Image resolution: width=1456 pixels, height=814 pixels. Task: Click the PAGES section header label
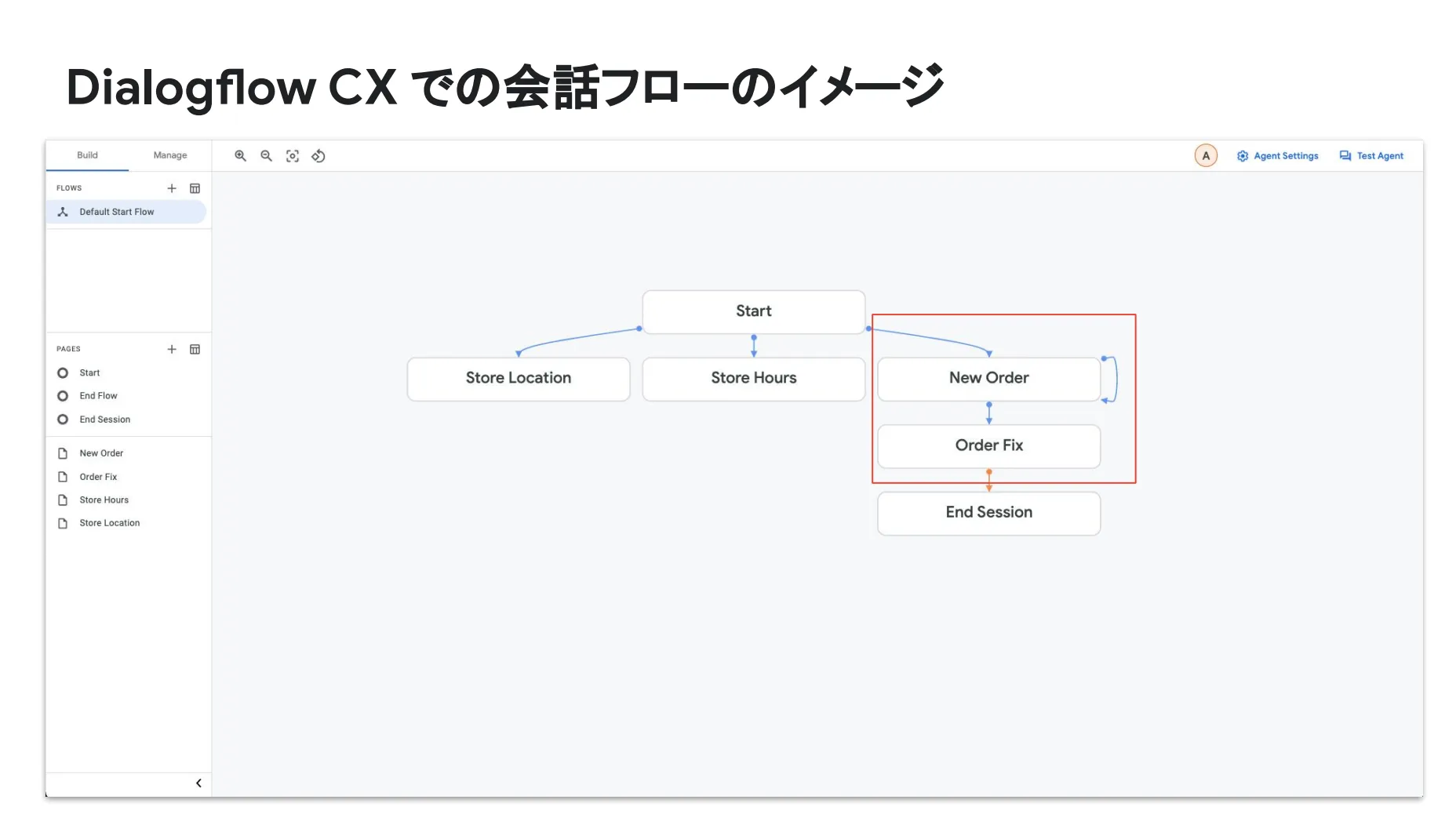[68, 349]
